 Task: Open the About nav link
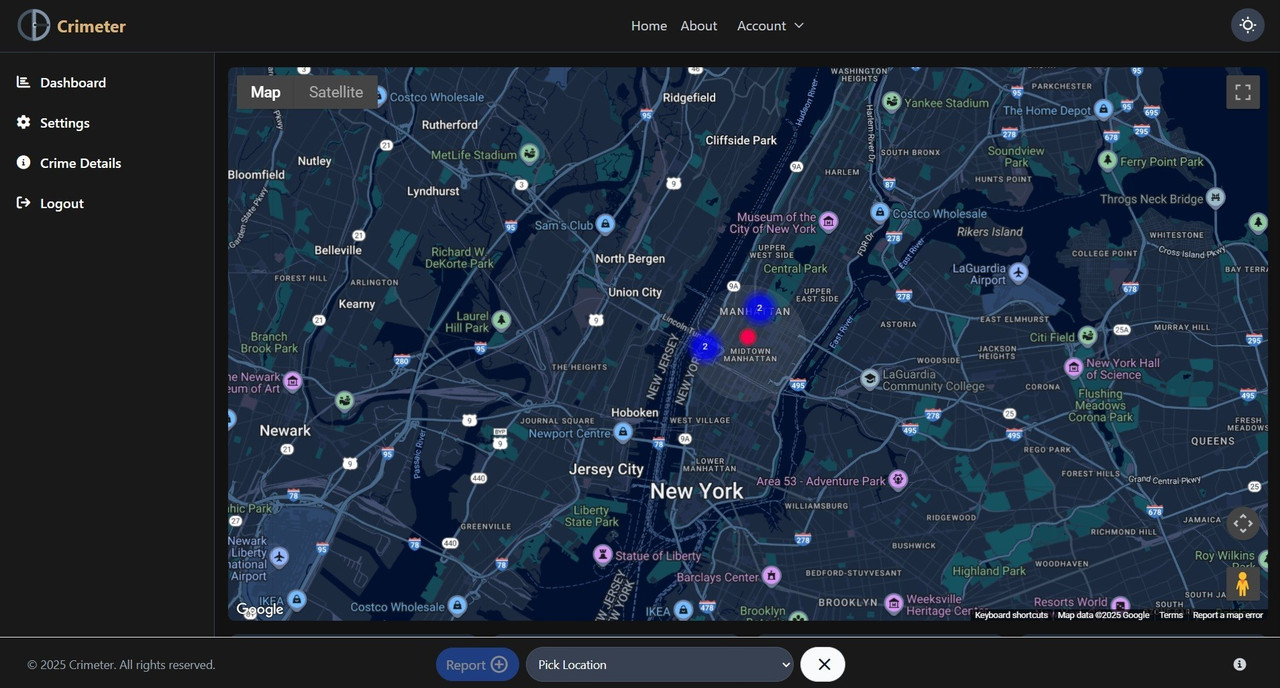(699, 26)
